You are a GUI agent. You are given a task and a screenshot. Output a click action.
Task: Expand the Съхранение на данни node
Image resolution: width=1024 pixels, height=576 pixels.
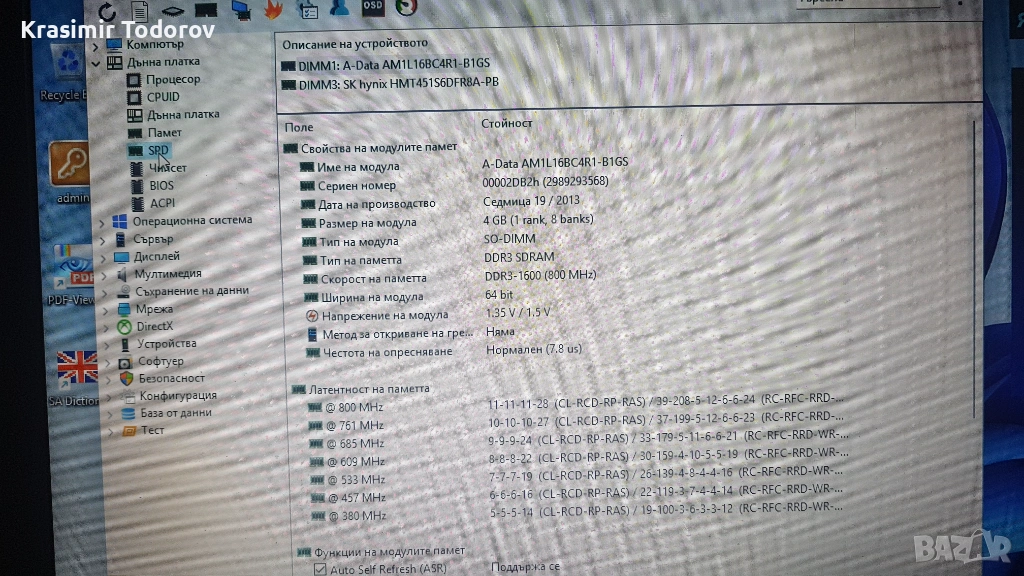pos(104,293)
